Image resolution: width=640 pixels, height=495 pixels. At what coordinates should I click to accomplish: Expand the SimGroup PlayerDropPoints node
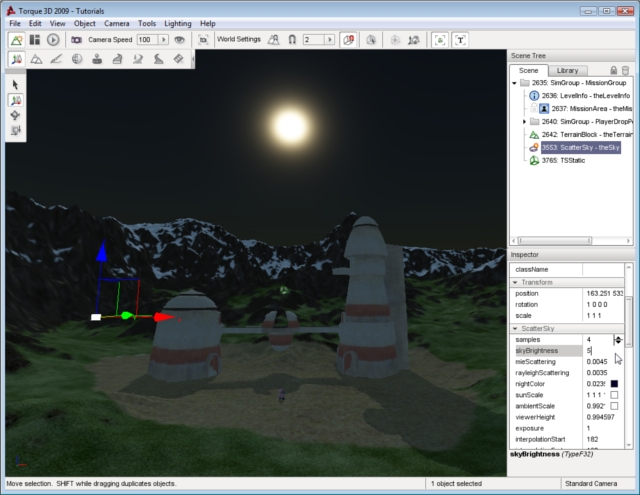(x=524, y=121)
